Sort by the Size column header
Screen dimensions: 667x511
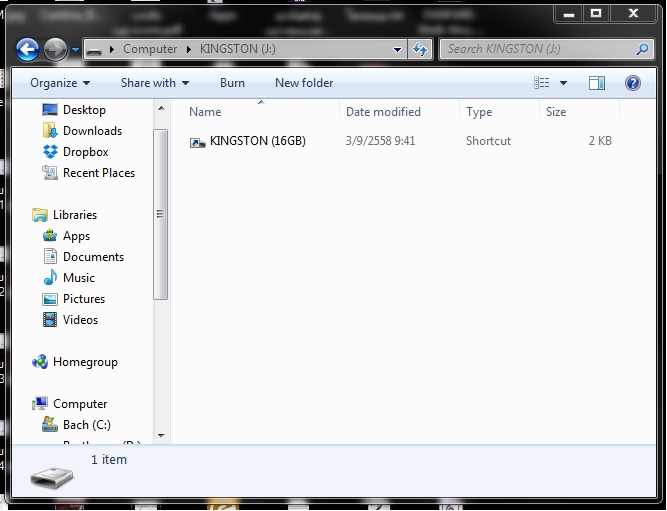click(579, 112)
